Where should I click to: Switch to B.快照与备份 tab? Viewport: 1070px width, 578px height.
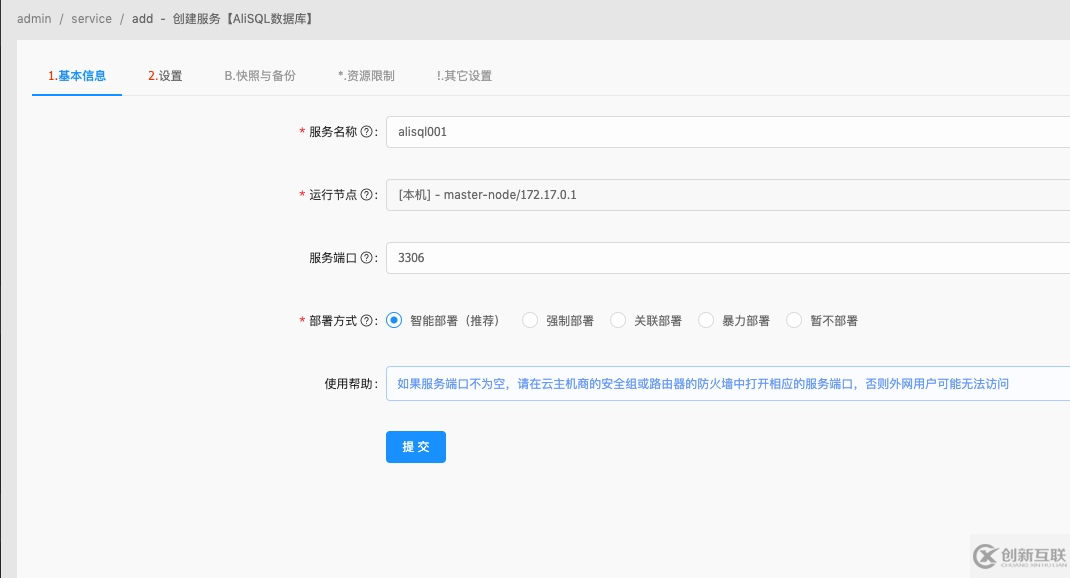[x=260, y=76]
